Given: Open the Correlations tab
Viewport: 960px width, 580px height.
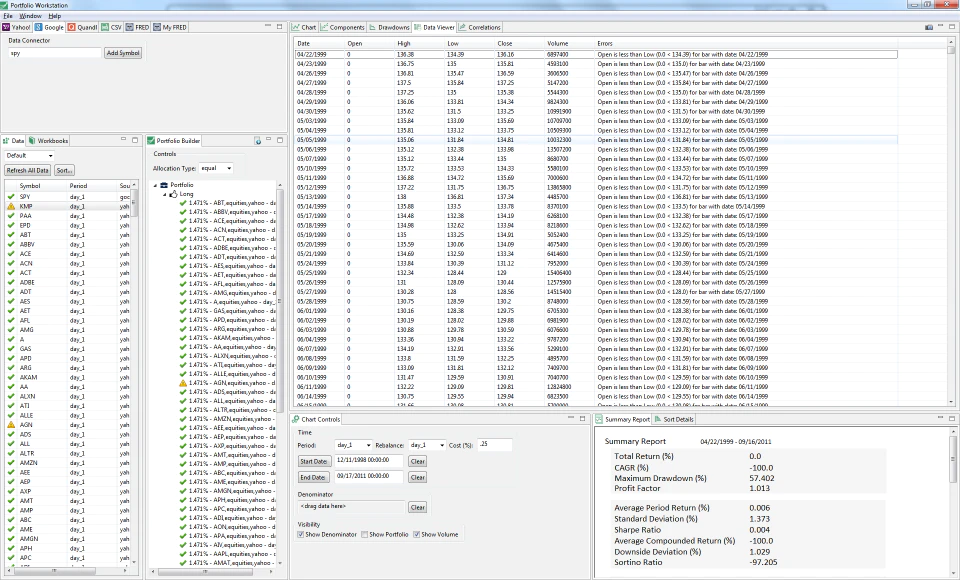Looking at the screenshot, I should pos(480,28).
